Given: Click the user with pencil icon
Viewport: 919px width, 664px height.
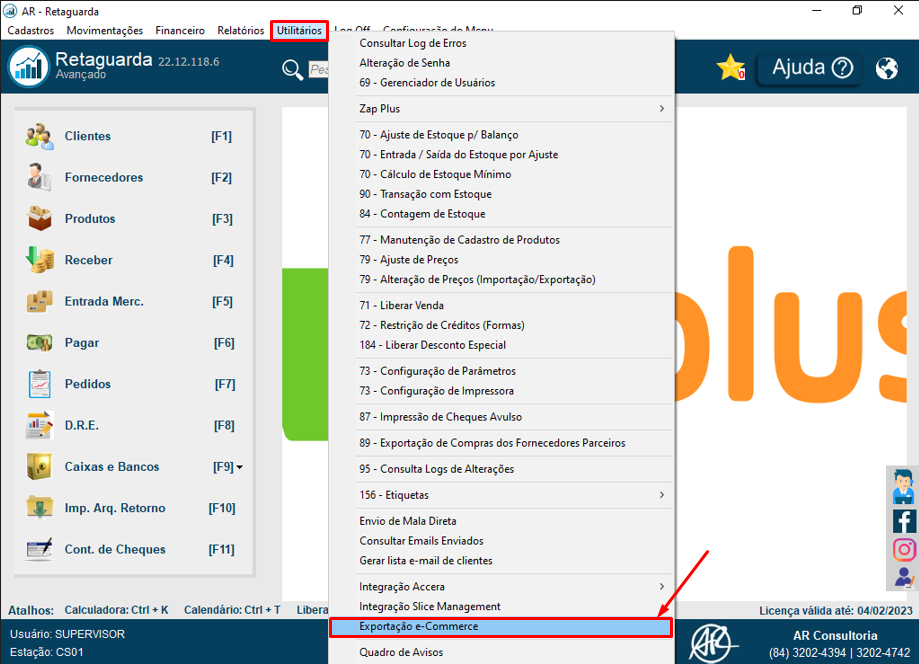Looking at the screenshot, I should pos(904,577).
